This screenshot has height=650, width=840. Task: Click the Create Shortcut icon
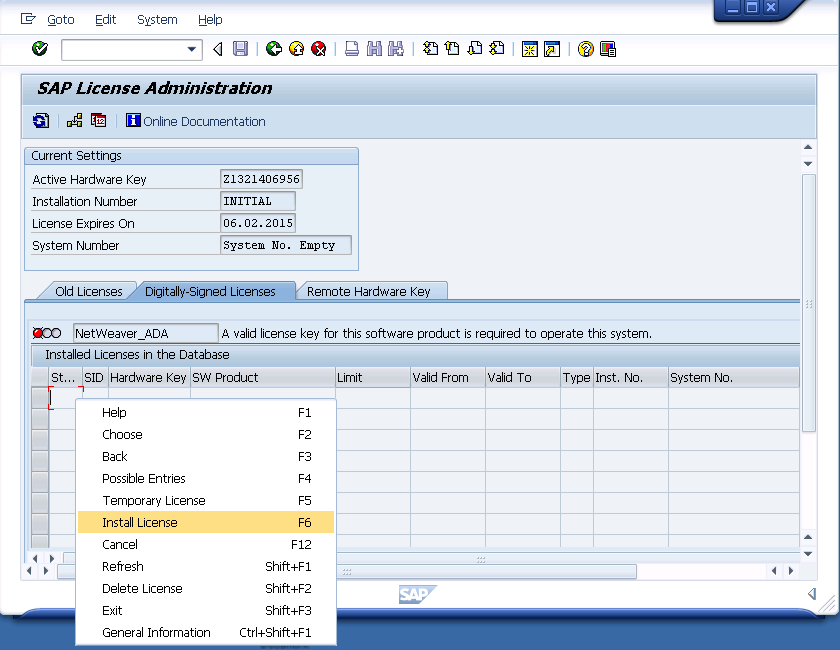pos(552,49)
